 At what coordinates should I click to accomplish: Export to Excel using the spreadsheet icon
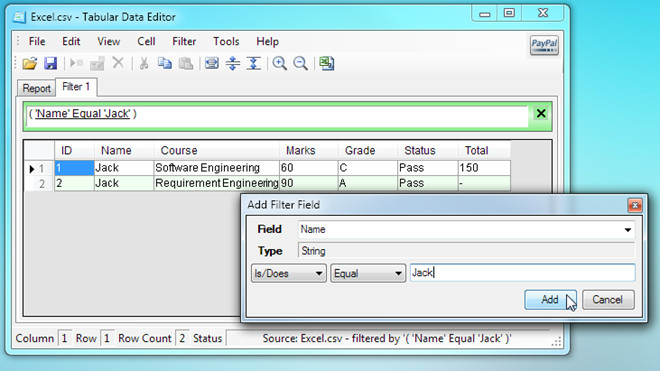click(x=326, y=64)
